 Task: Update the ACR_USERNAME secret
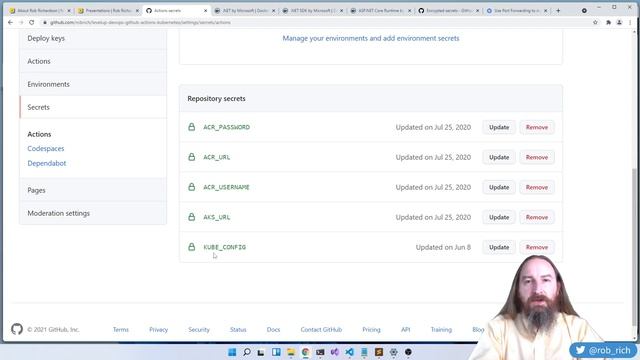point(499,187)
